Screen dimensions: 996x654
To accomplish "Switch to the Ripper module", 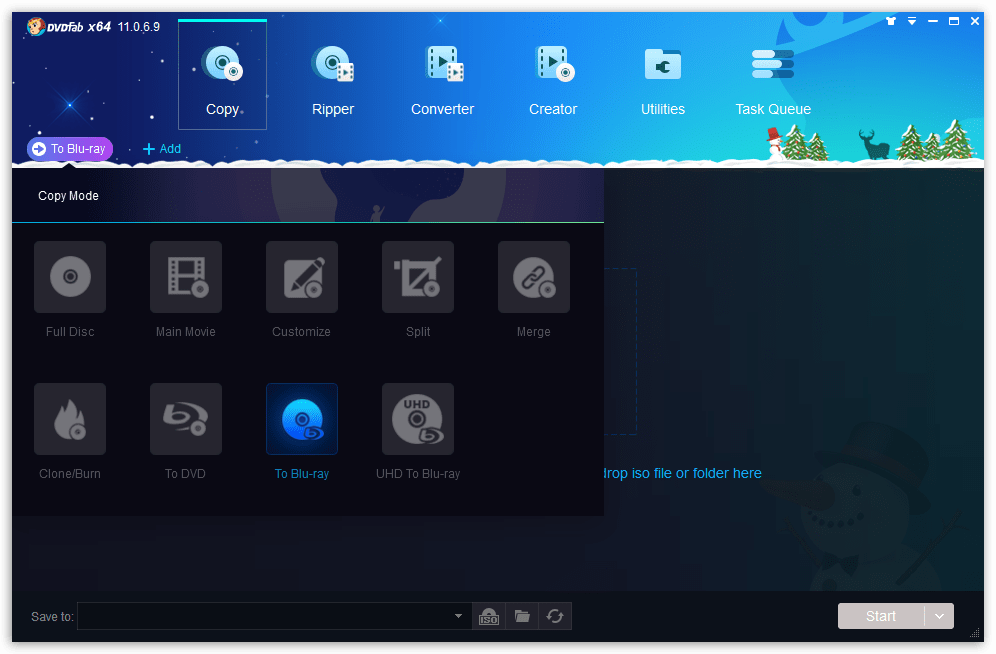I will tap(332, 80).
